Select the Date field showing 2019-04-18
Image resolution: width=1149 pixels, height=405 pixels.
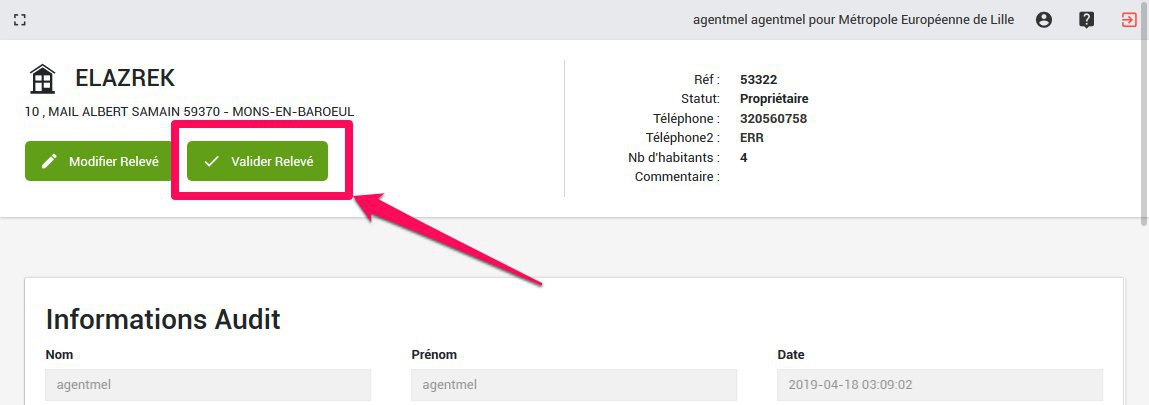tap(940, 385)
